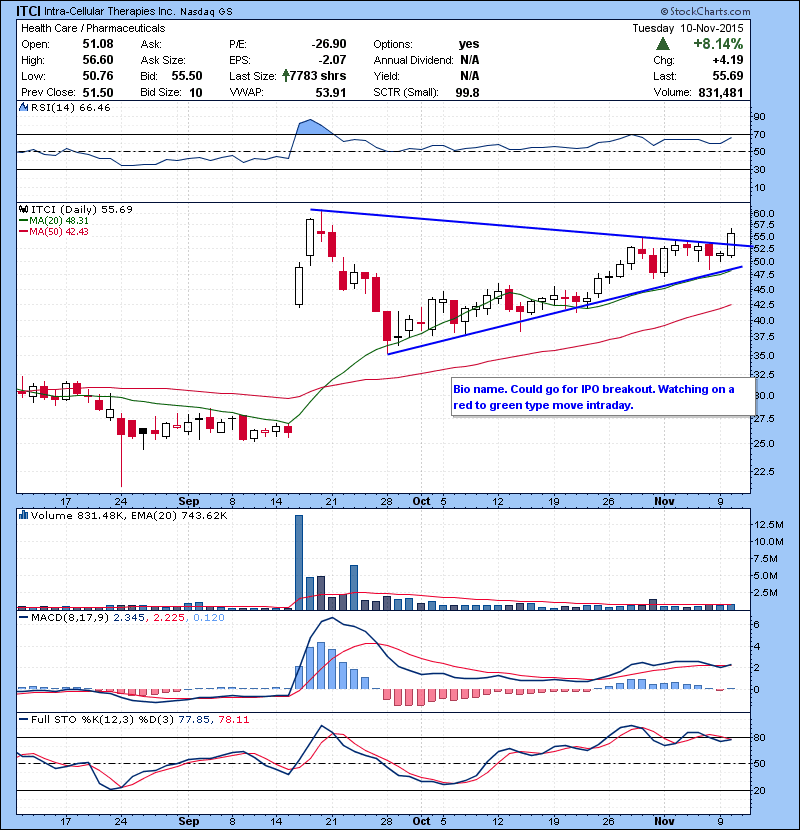
Task: Click the green up-triangle gain indicator
Action: [662, 44]
